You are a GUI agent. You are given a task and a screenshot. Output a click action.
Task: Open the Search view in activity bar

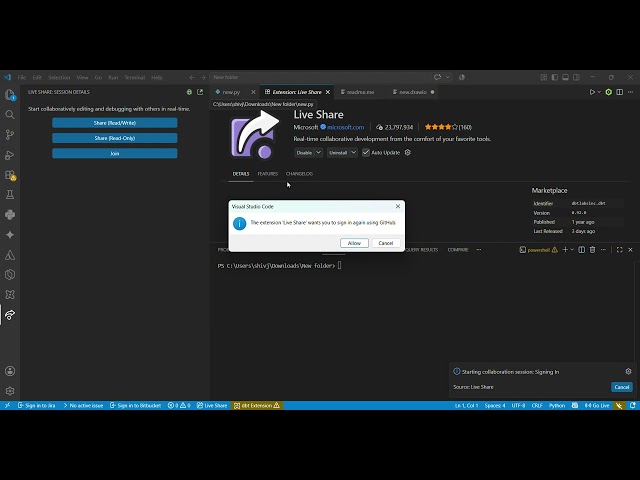[10, 115]
